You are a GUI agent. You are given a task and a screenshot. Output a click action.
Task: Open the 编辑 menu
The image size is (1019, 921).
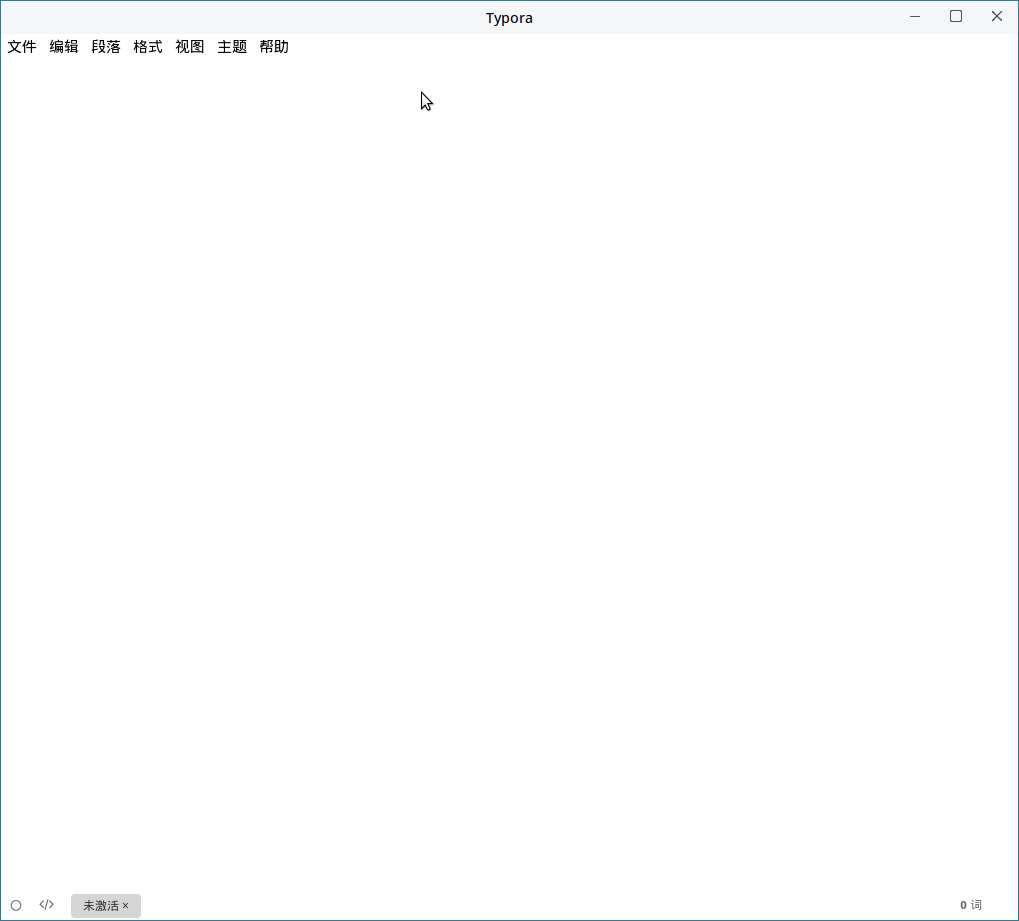(x=64, y=47)
